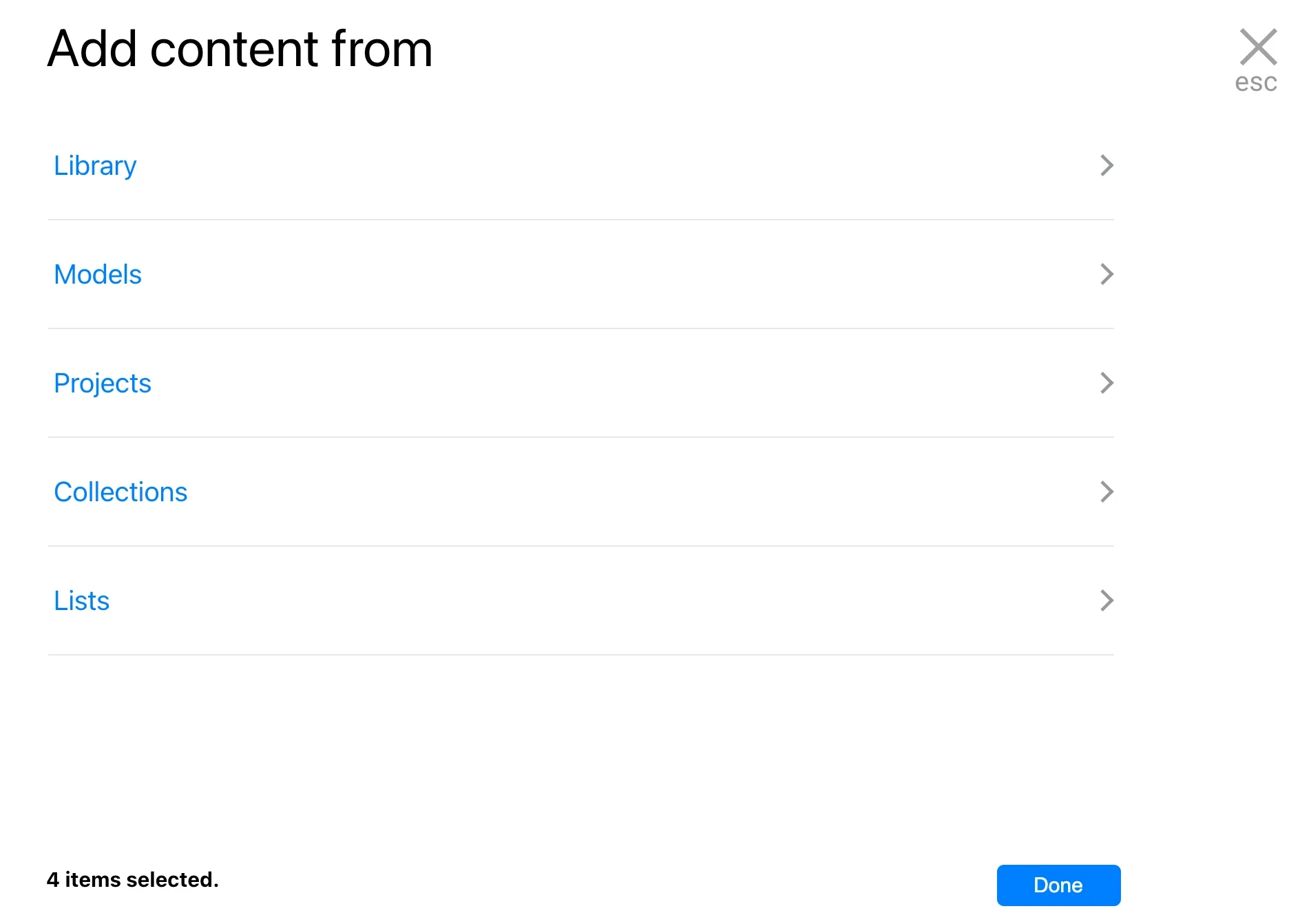Click the chevron arrow beside Library

pyautogui.click(x=1107, y=165)
